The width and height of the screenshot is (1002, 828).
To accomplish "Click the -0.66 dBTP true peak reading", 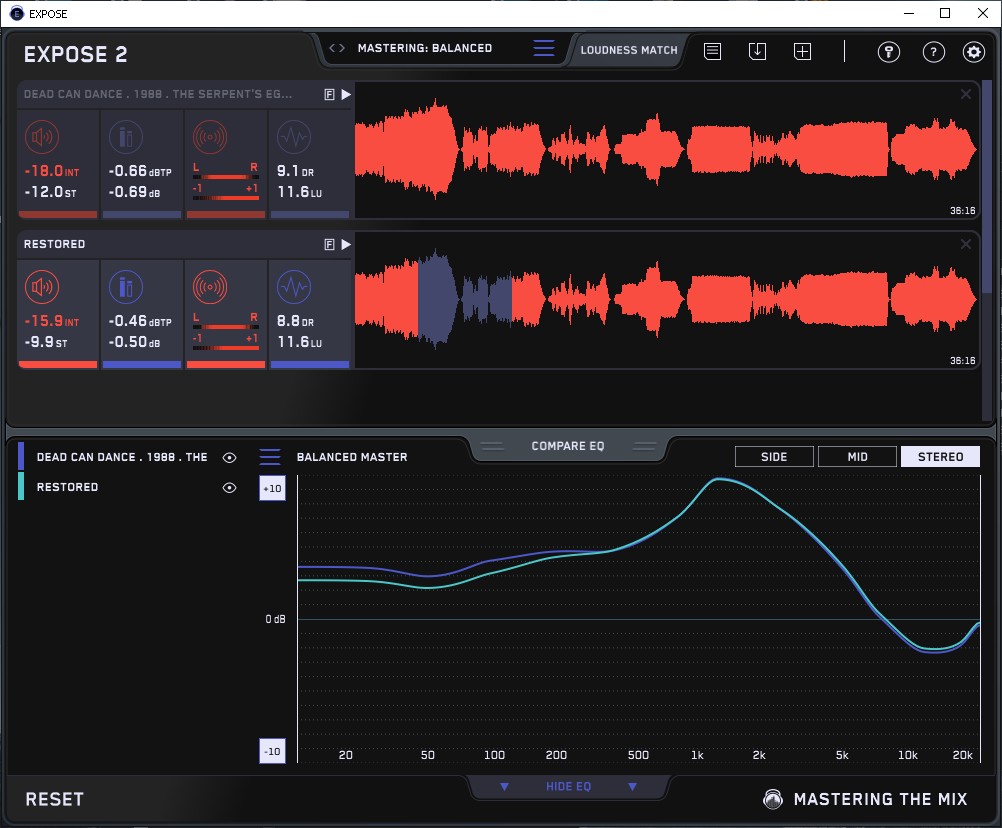I will [140, 171].
